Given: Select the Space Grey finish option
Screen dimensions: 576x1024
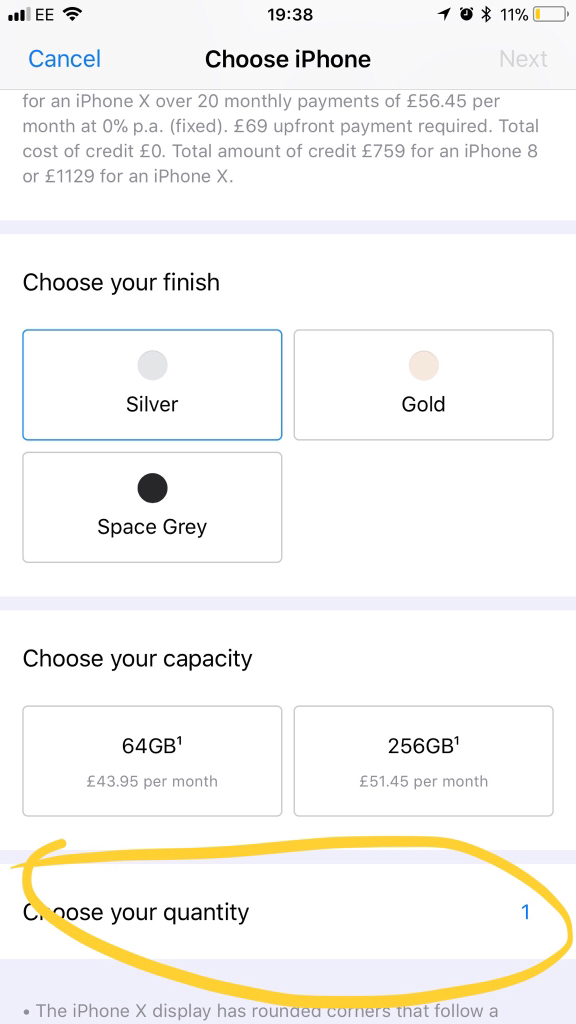Looking at the screenshot, I should tap(152, 507).
